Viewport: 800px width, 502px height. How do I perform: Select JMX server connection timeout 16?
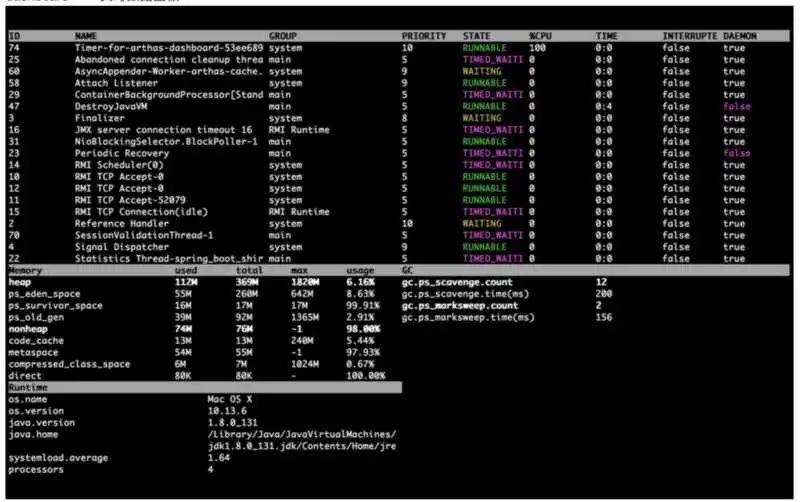coord(163,130)
